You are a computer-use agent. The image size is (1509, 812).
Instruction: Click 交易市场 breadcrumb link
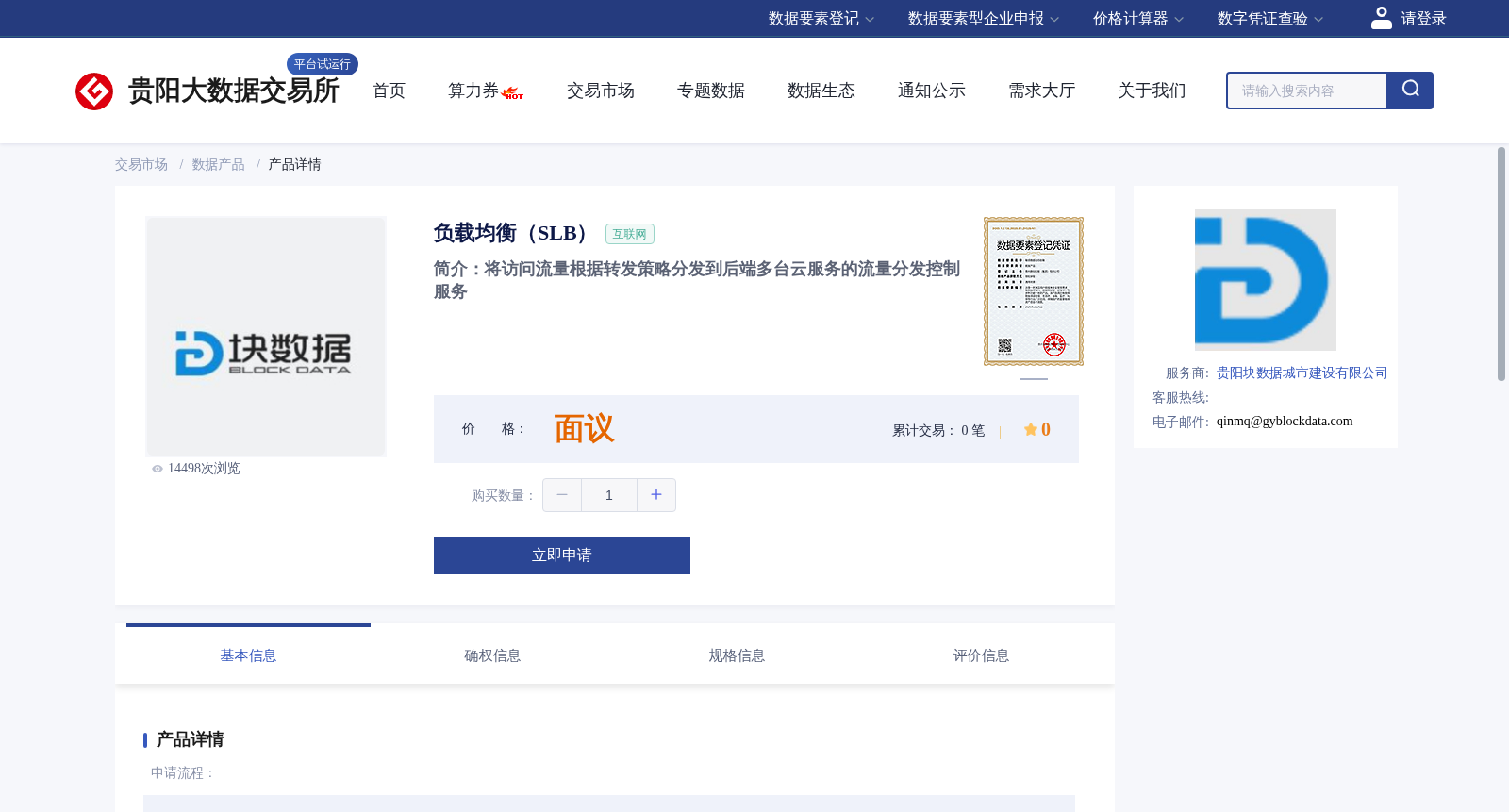[141, 165]
